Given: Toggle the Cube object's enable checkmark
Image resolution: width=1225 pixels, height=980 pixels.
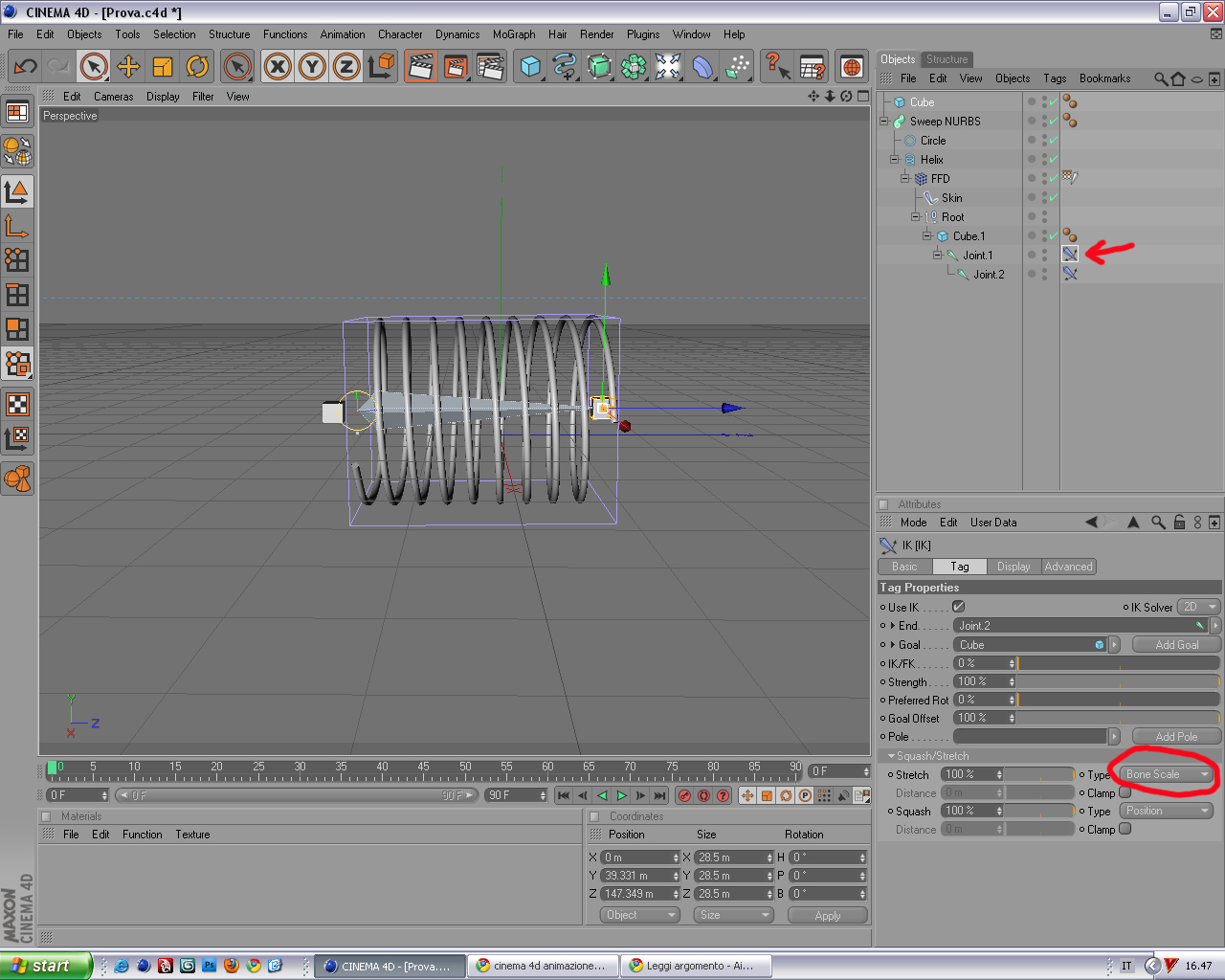Looking at the screenshot, I should pos(1053,101).
